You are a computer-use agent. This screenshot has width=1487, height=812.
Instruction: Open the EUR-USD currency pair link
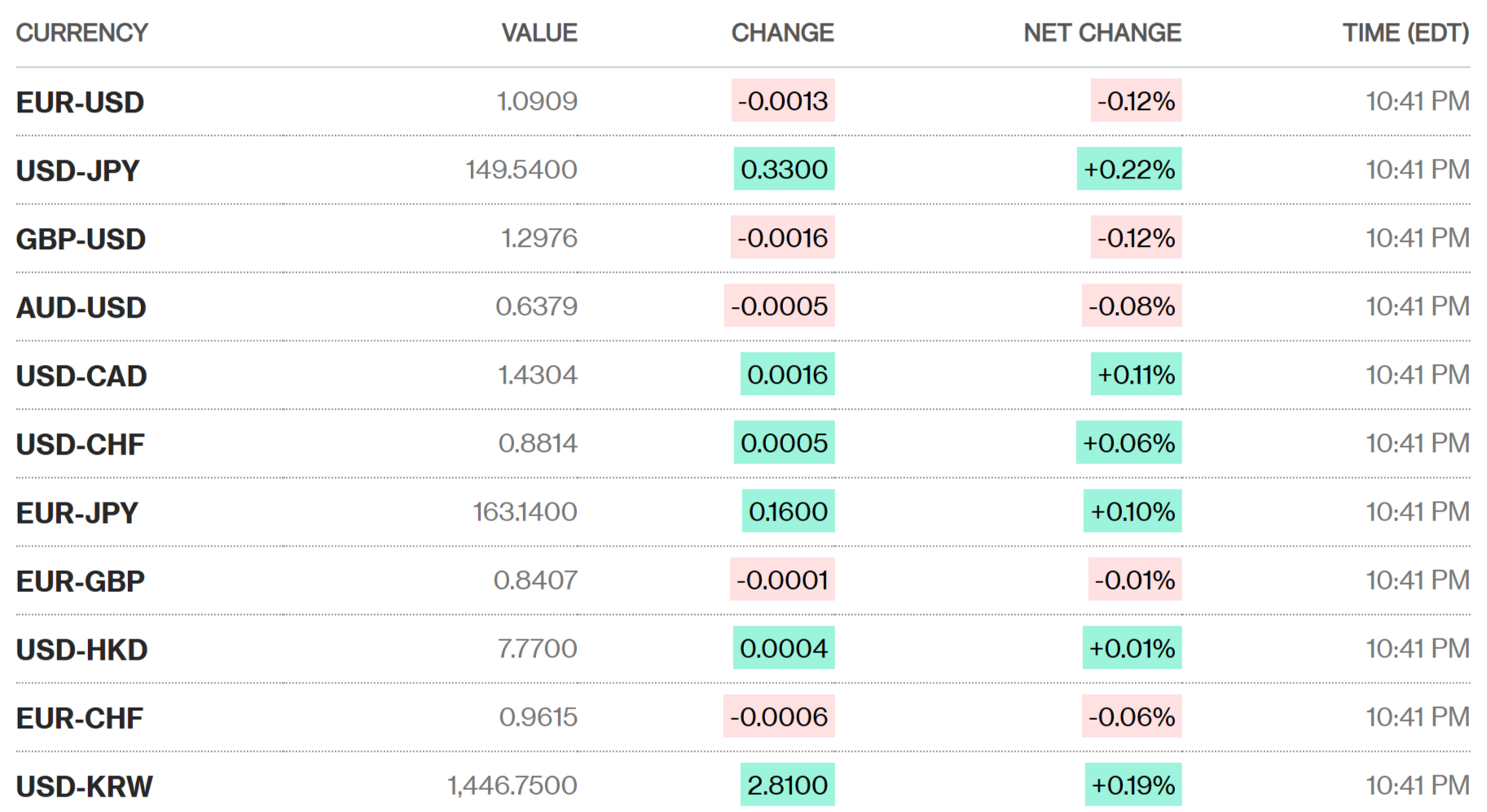tap(80, 103)
